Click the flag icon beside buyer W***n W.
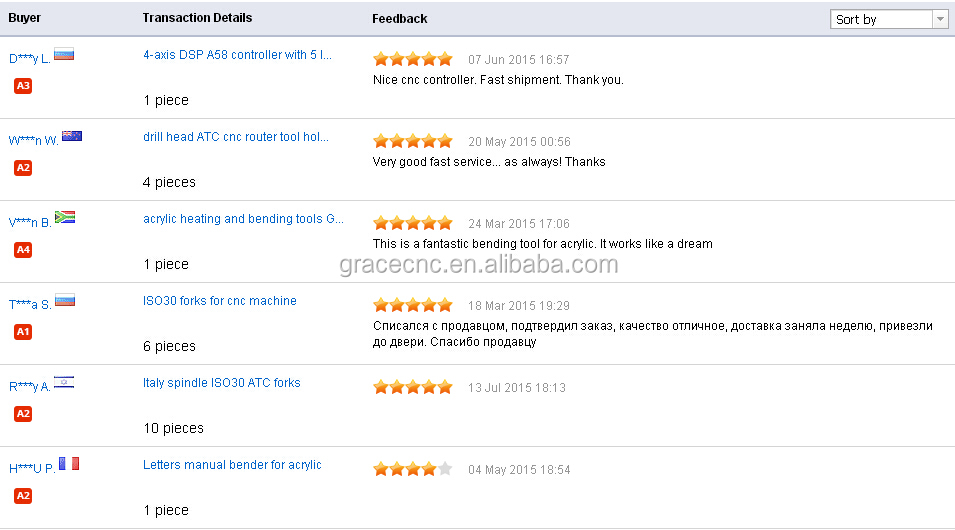Viewport: 955px width, 530px height. coord(72,137)
